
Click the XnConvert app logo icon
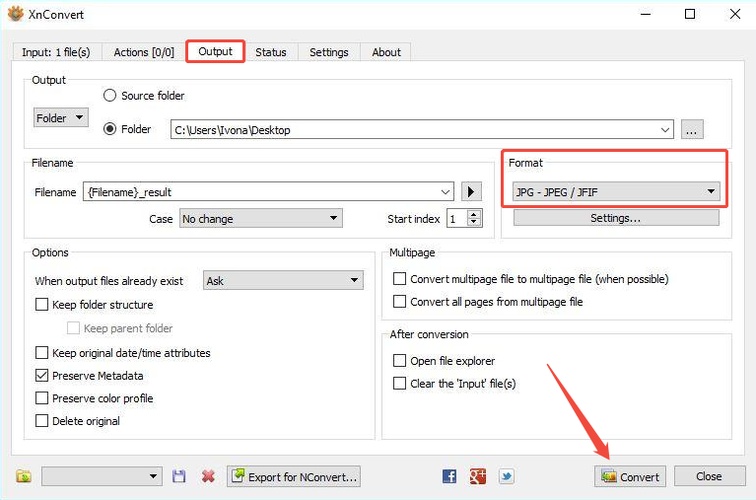15,14
